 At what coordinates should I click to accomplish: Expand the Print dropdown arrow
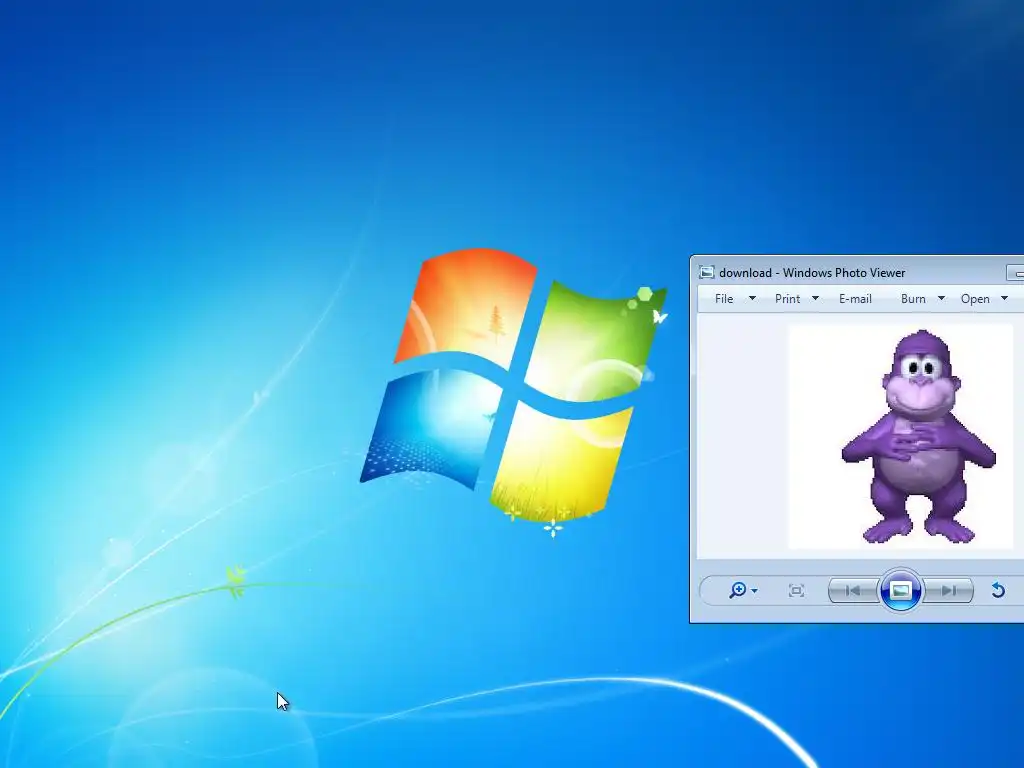[x=815, y=298]
